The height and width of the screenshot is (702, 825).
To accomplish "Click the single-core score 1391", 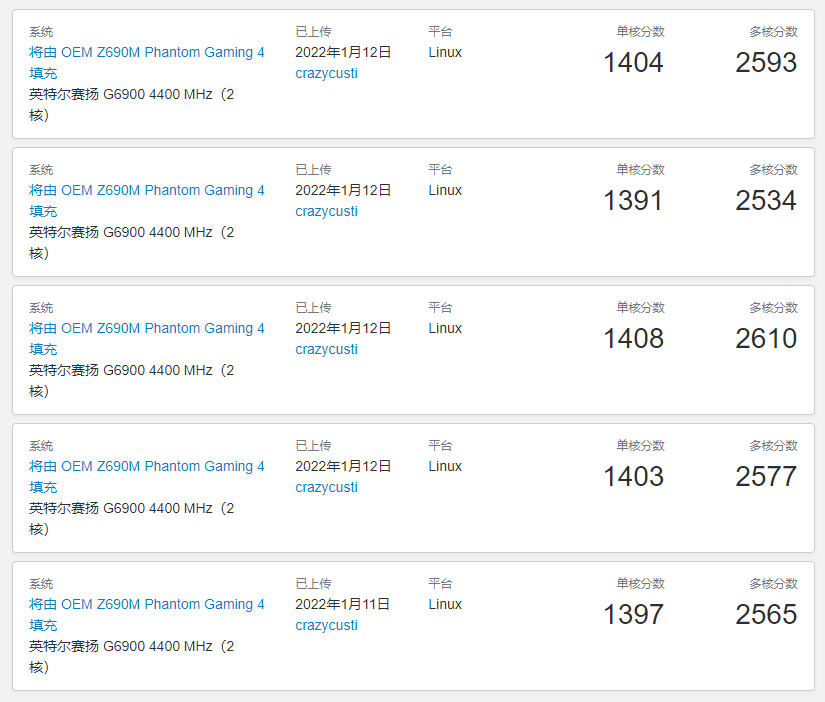I will click(x=633, y=201).
